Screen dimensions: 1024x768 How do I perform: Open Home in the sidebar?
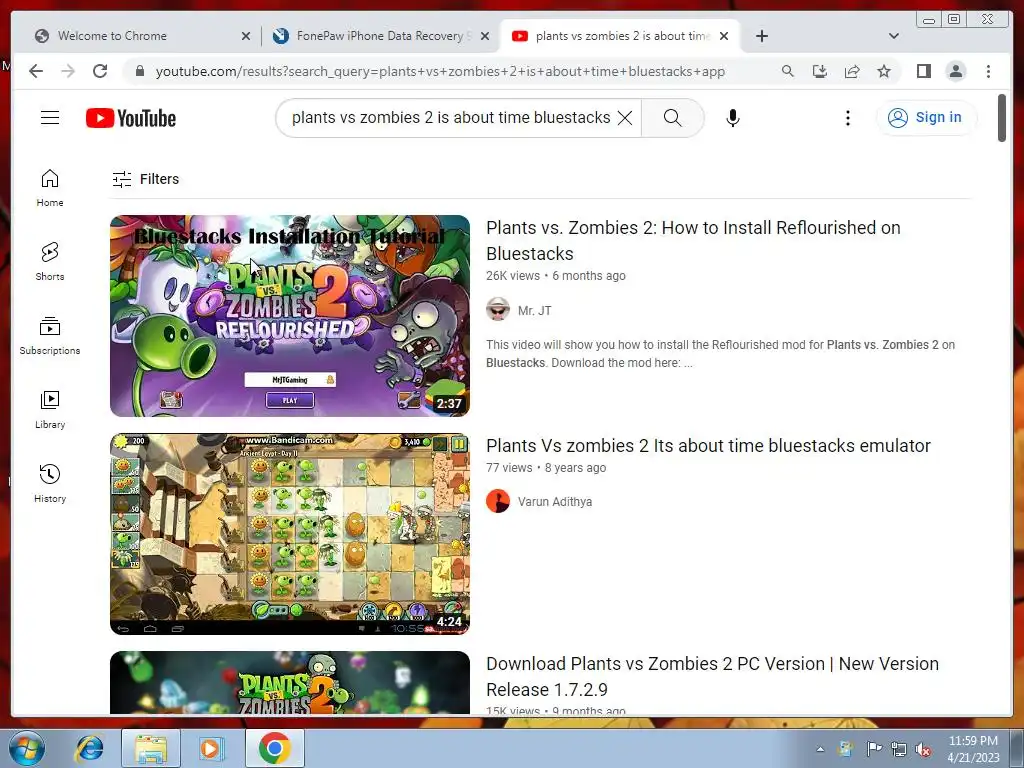pos(50,188)
